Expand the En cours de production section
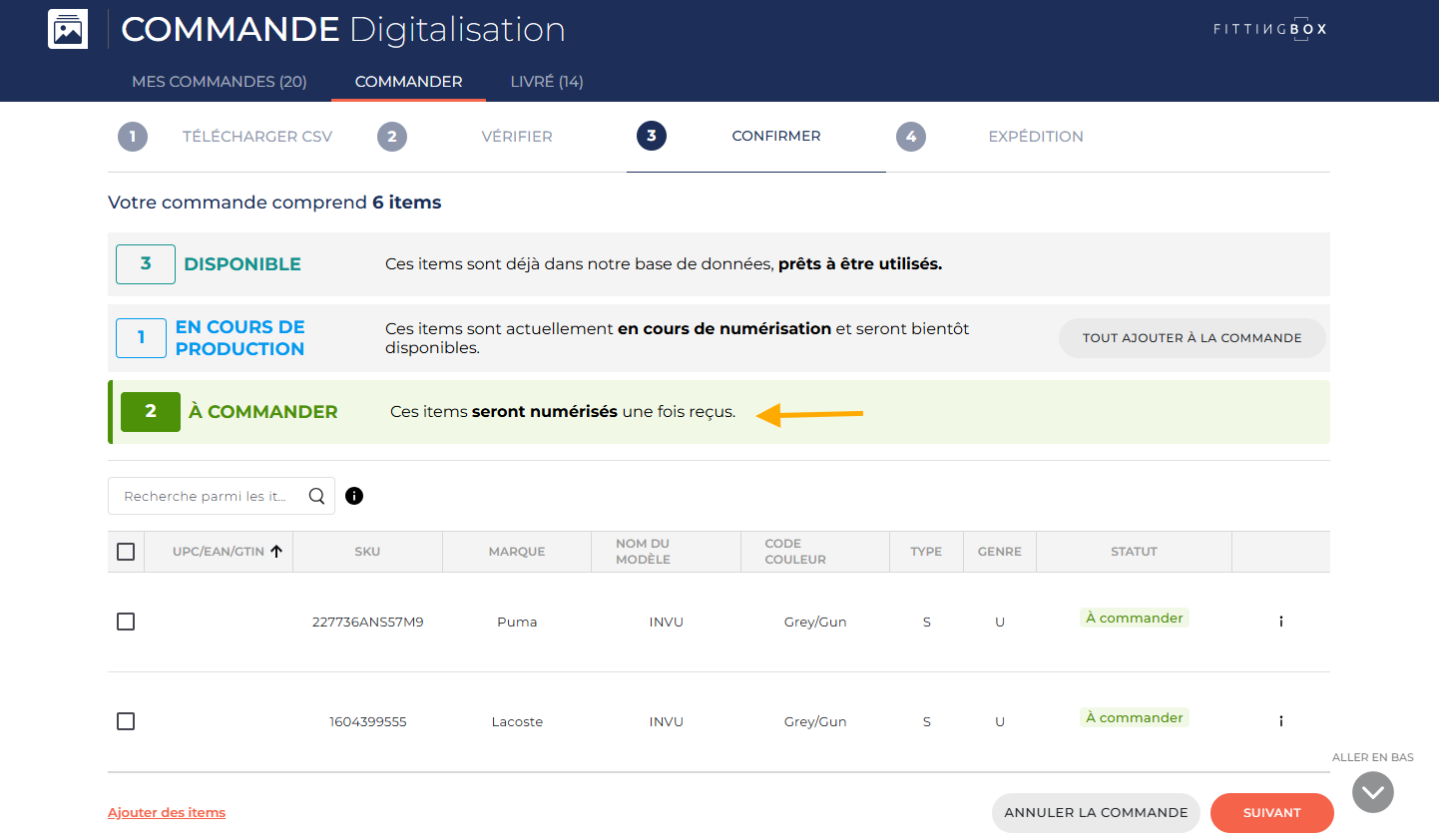This screenshot has width=1439, height=840. pos(240,338)
